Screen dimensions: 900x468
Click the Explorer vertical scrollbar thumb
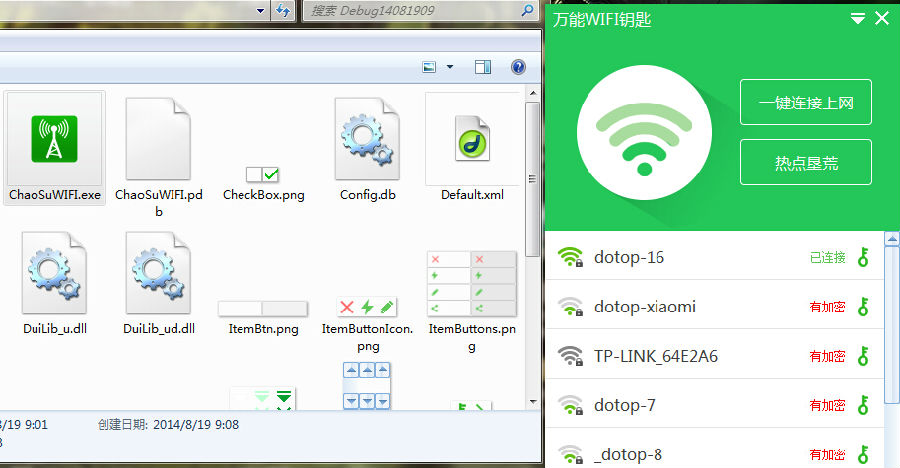[x=533, y=179]
